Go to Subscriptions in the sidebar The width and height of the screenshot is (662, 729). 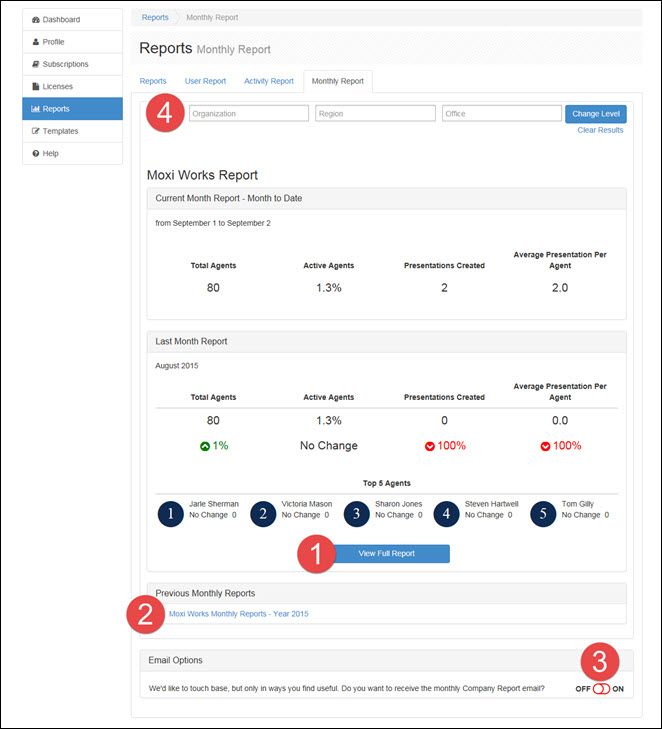pos(73,64)
